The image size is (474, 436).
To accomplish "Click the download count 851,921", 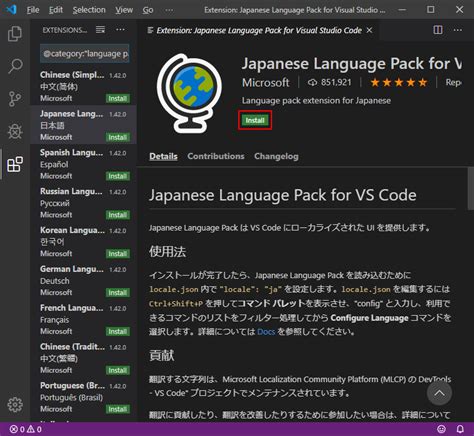I will tap(329, 82).
